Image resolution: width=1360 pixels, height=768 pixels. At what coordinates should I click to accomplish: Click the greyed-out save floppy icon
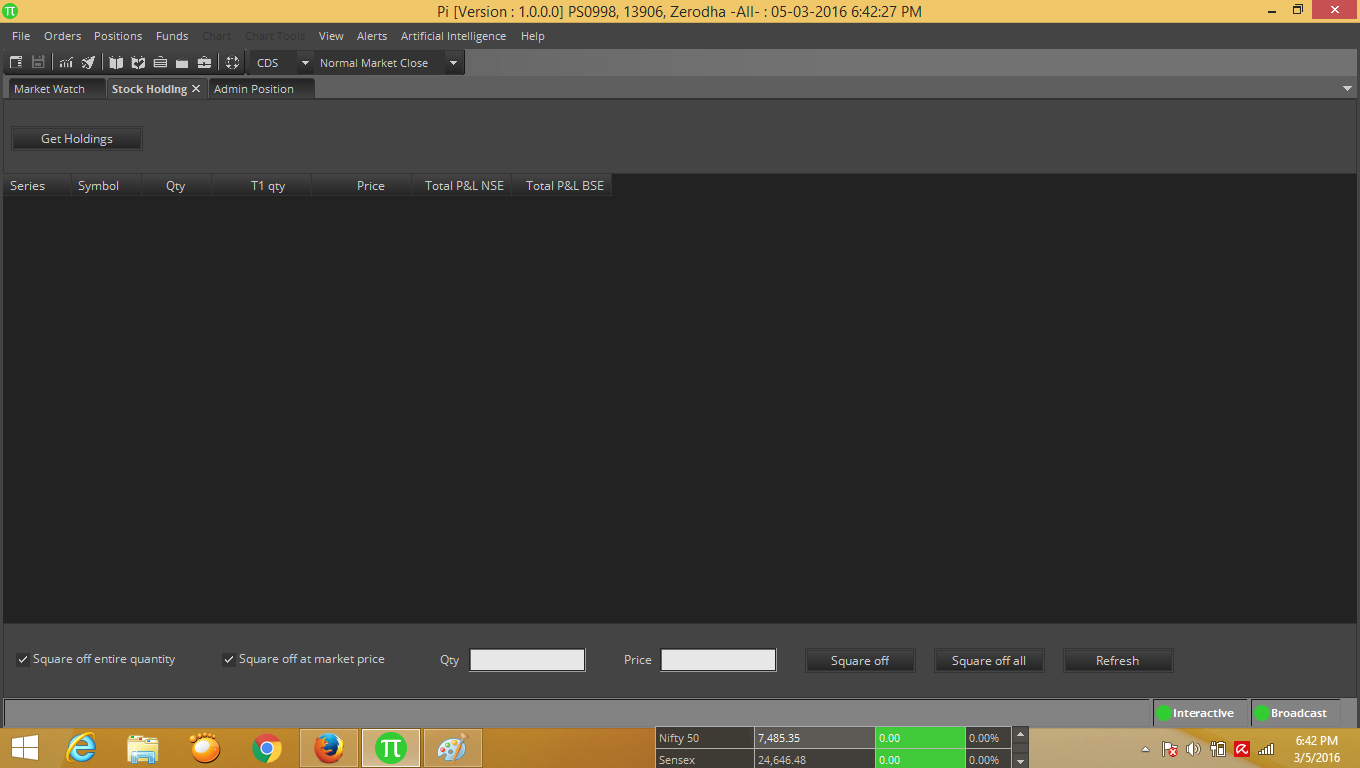38,63
